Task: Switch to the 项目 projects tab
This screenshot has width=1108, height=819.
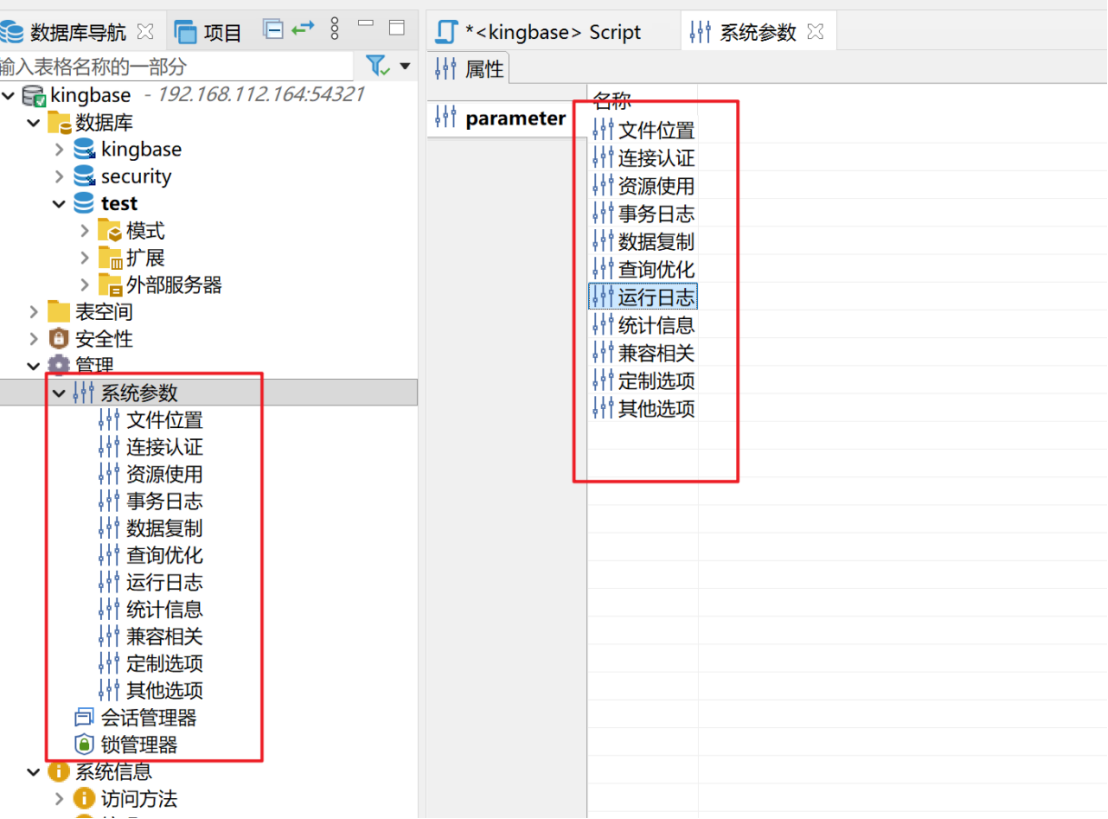Action: click(208, 32)
